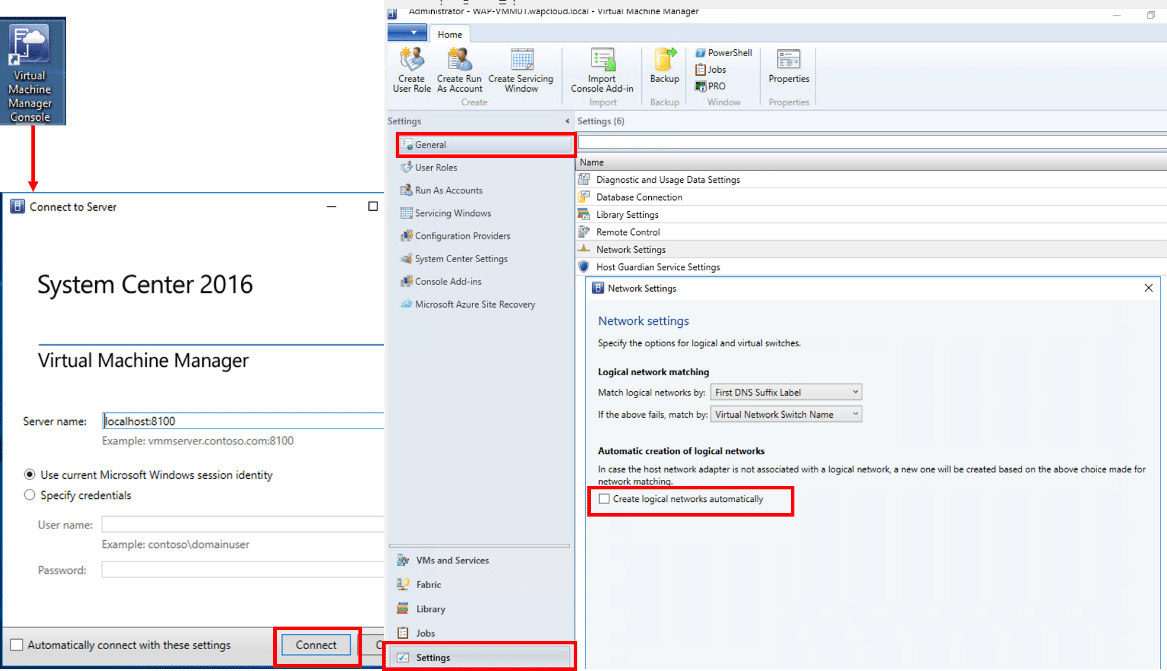
Task: Click the Connect button
Action: (316, 645)
